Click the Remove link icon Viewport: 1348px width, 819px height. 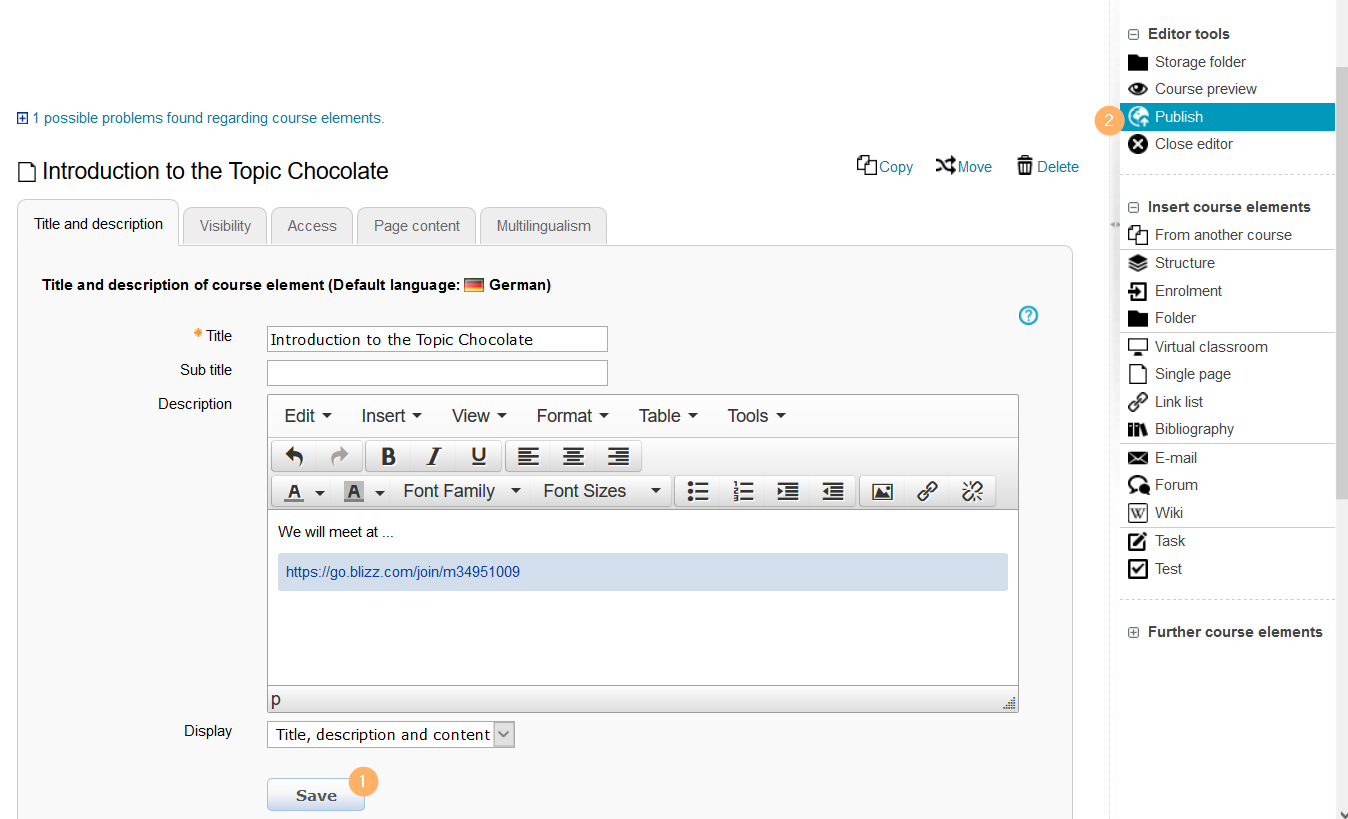972,492
